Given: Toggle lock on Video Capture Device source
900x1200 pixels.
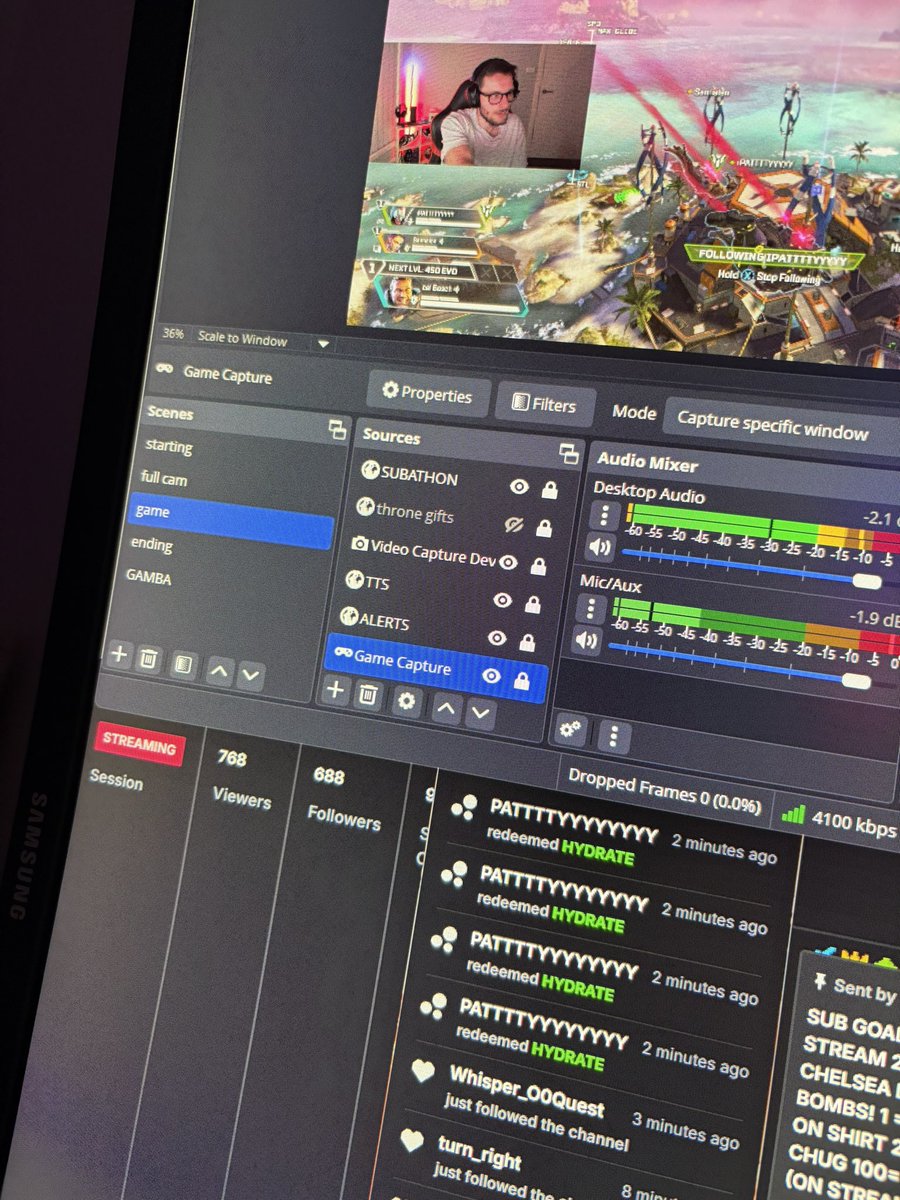Looking at the screenshot, I should coord(538,566).
